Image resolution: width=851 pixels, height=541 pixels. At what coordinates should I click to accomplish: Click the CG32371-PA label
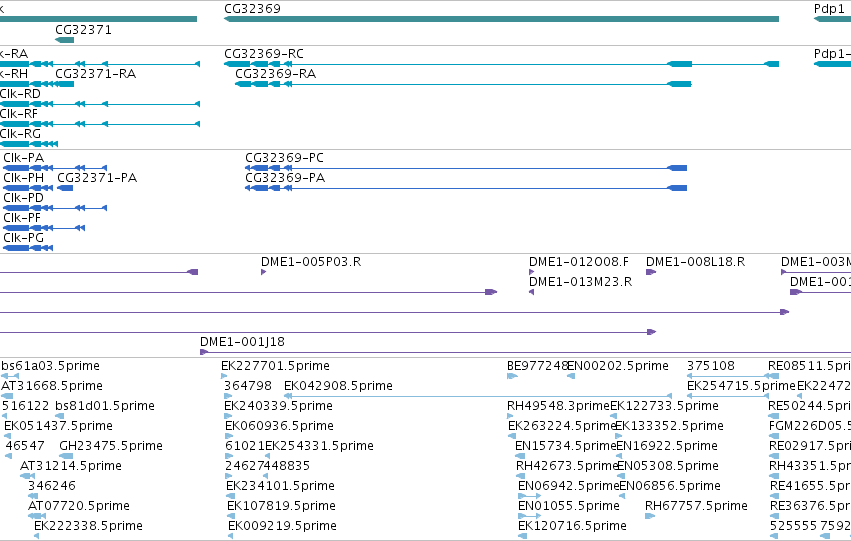(x=97, y=177)
